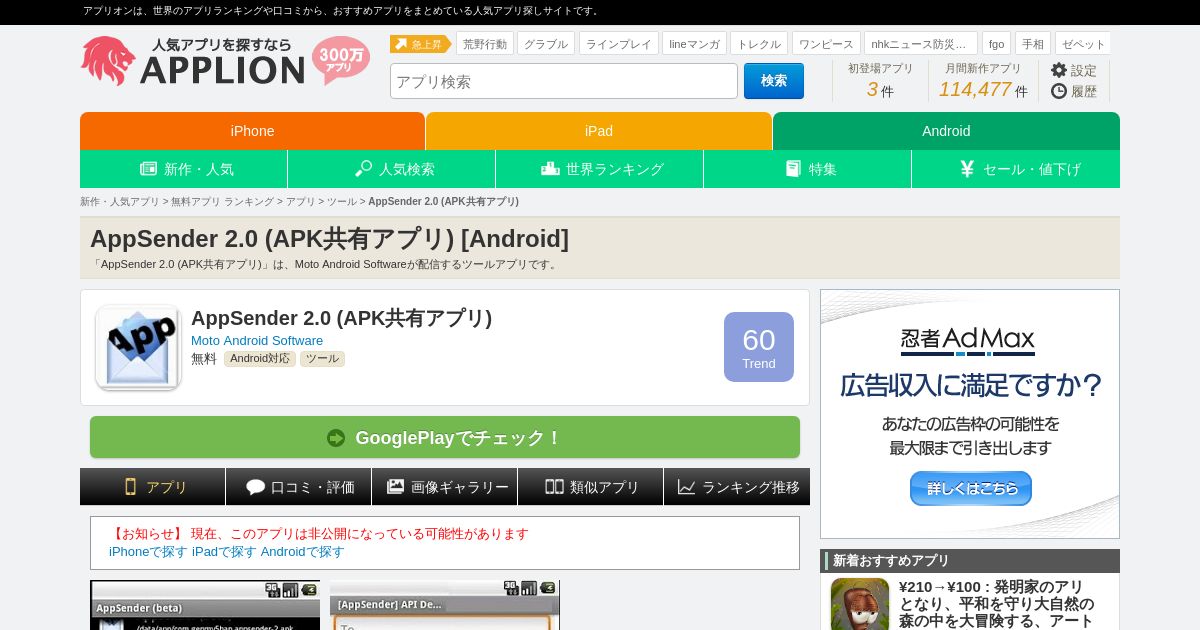Click the 手相 trending keyword
Screen dimensions: 1200x630
[1033, 44]
